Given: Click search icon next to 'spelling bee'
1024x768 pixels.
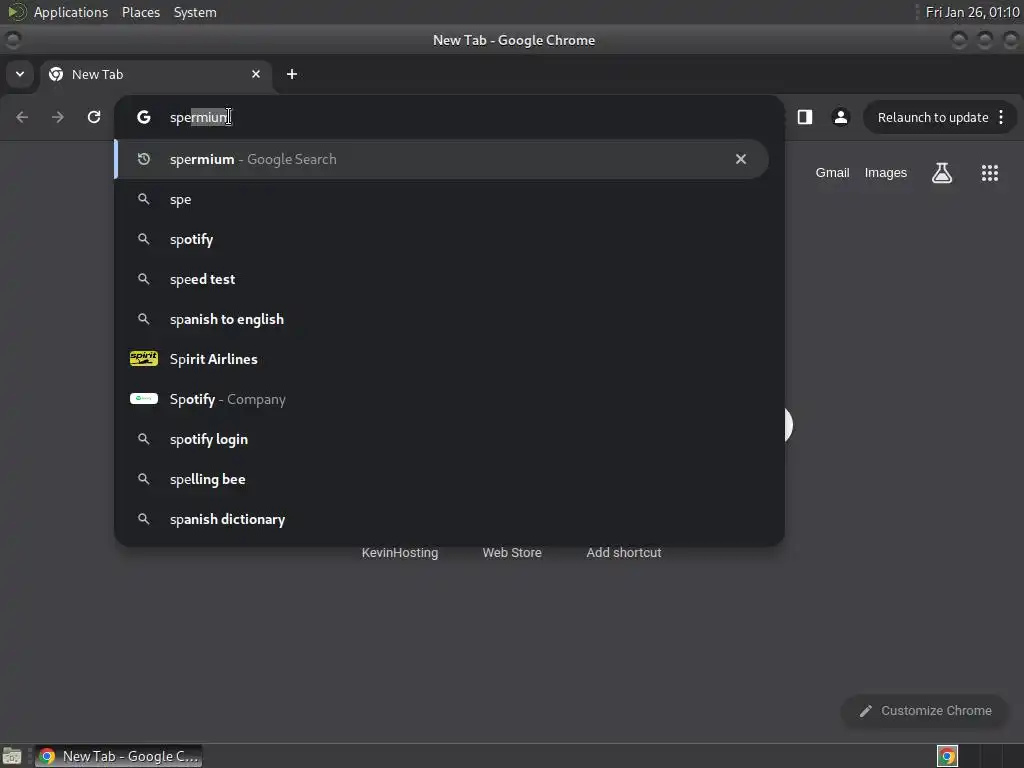Looking at the screenshot, I should click(x=144, y=479).
